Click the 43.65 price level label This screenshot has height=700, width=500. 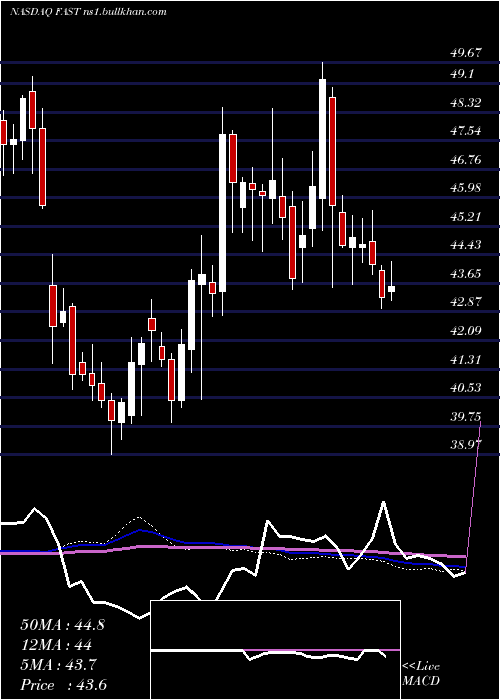coord(466,273)
